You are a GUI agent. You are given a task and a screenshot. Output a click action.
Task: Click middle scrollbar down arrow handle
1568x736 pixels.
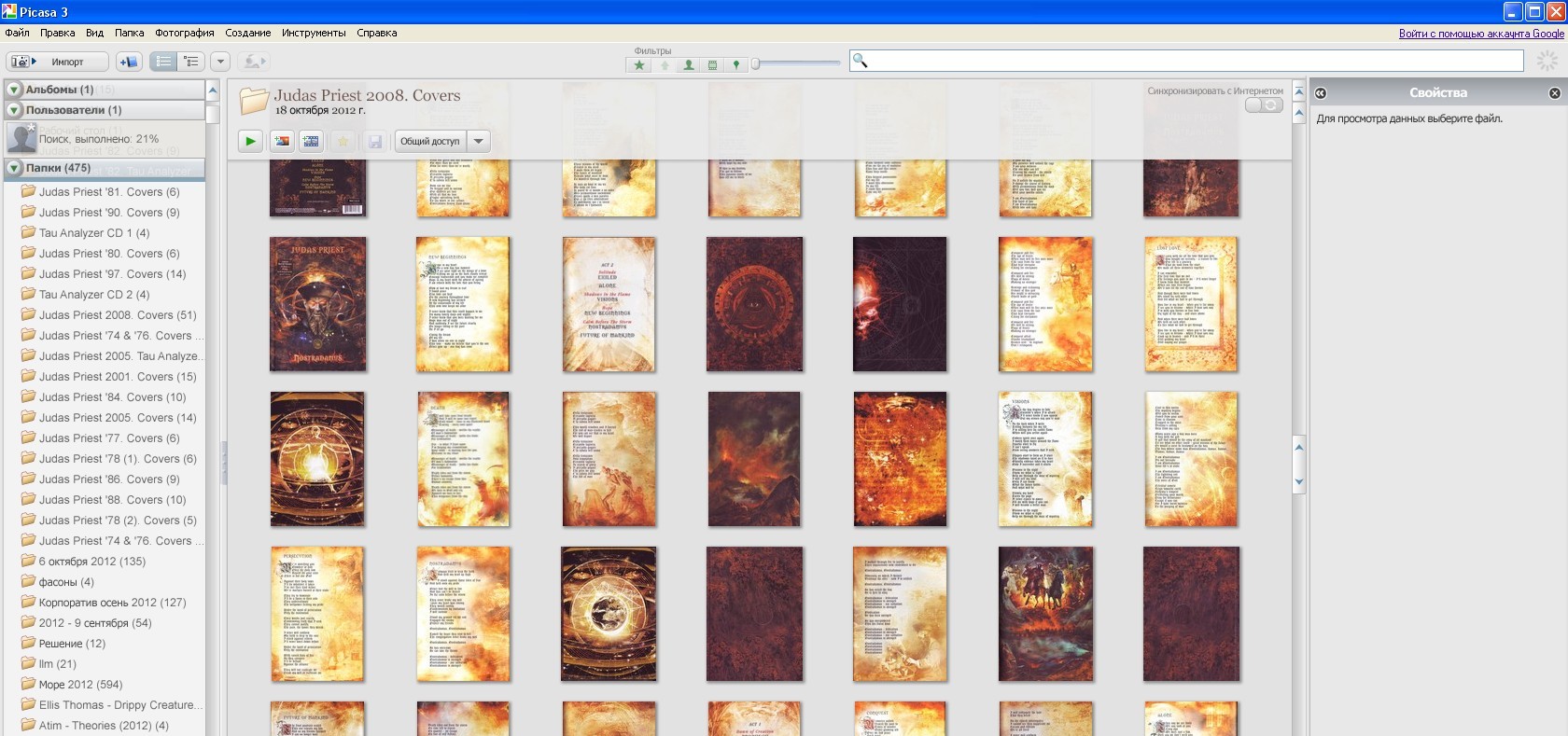click(1298, 482)
